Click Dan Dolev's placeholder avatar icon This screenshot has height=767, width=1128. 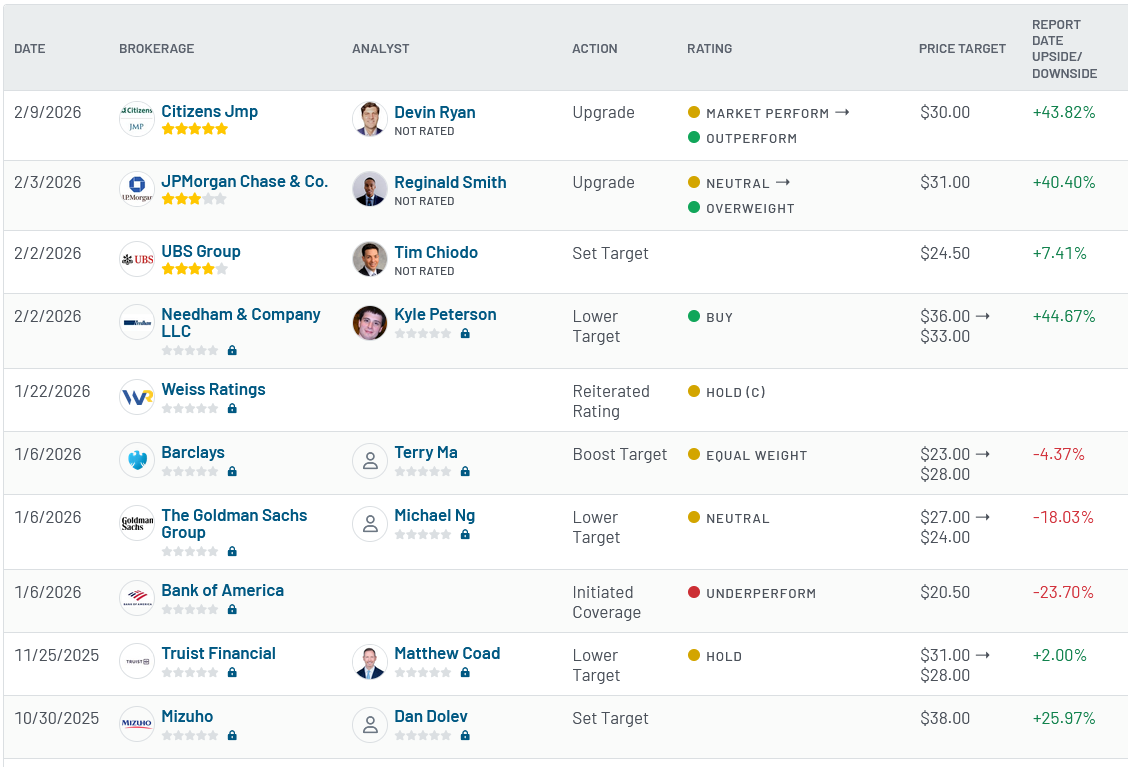(370, 724)
